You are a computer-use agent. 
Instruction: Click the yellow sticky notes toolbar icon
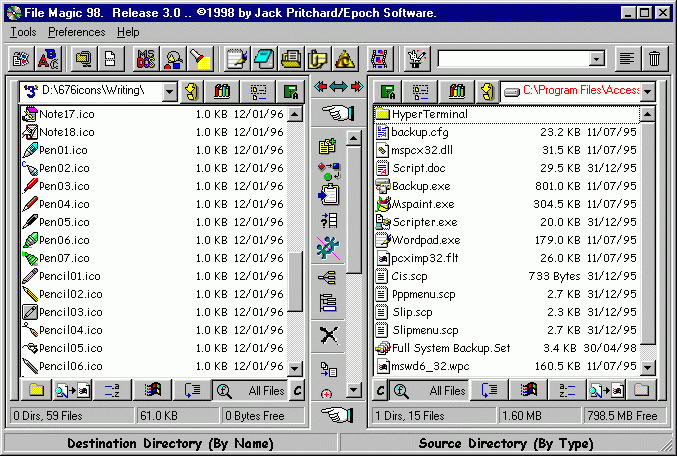319,59
